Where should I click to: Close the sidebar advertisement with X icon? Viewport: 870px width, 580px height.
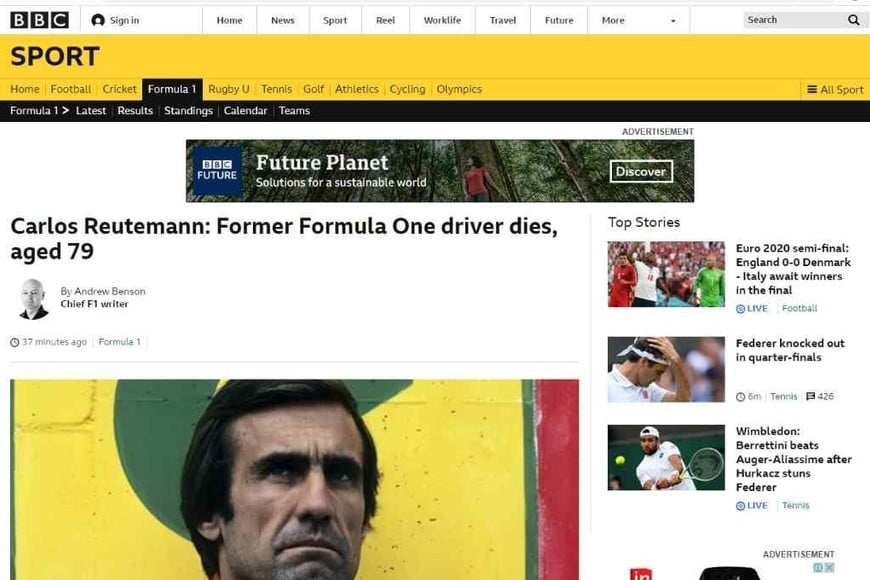point(829,567)
